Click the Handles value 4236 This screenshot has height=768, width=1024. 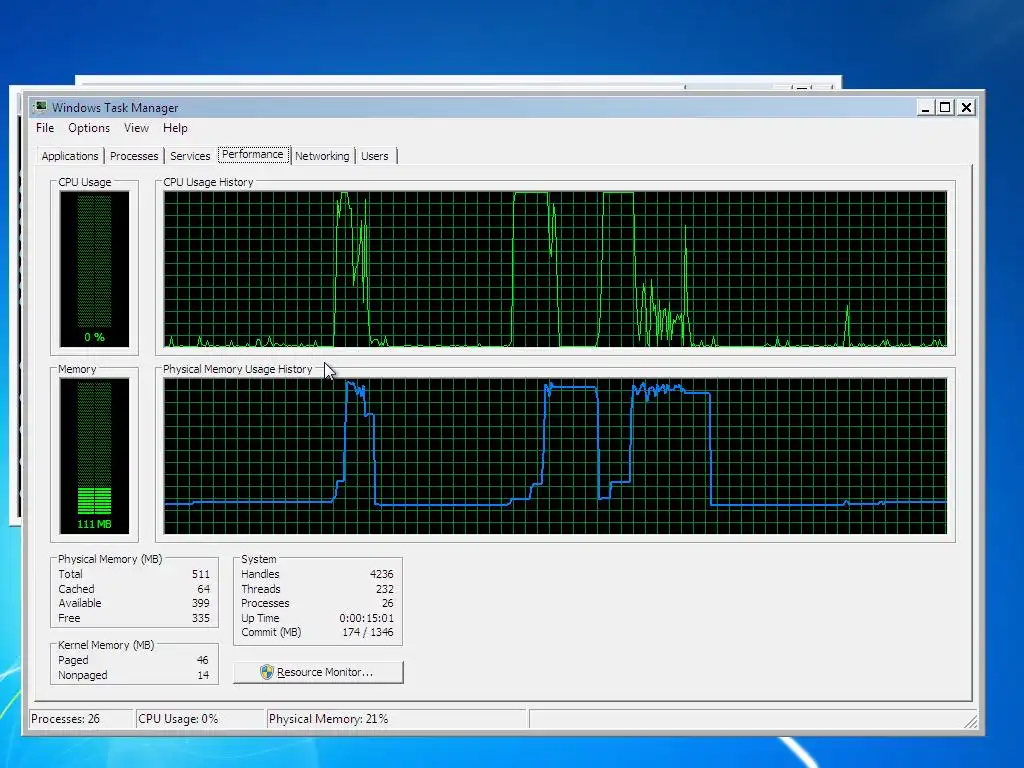(x=381, y=574)
